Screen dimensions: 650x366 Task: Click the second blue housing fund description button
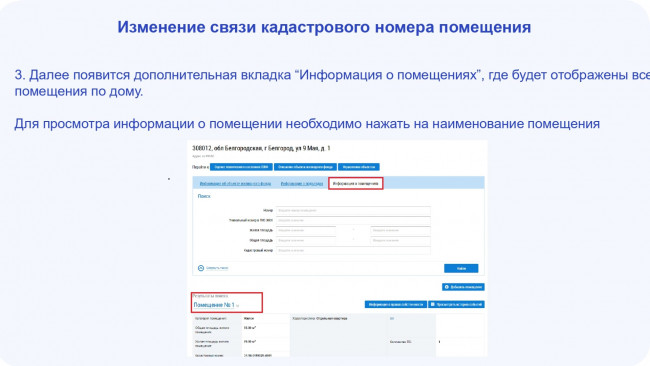tap(306, 167)
